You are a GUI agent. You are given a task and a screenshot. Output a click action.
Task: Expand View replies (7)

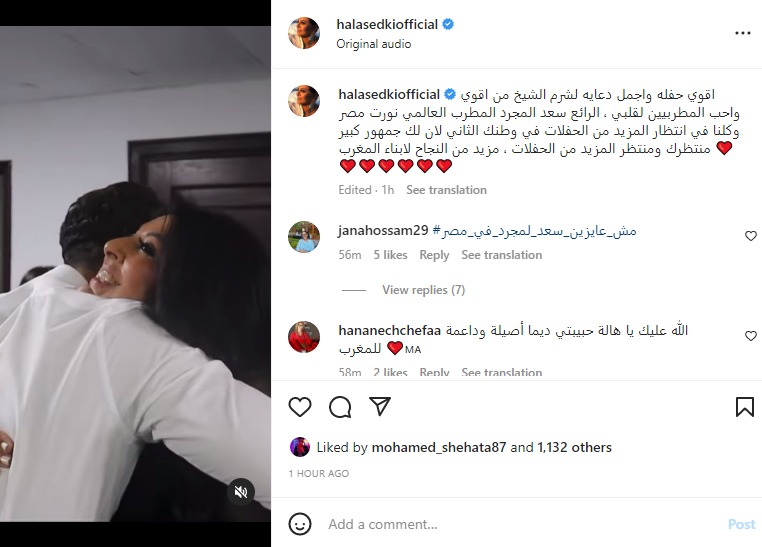coord(423,290)
